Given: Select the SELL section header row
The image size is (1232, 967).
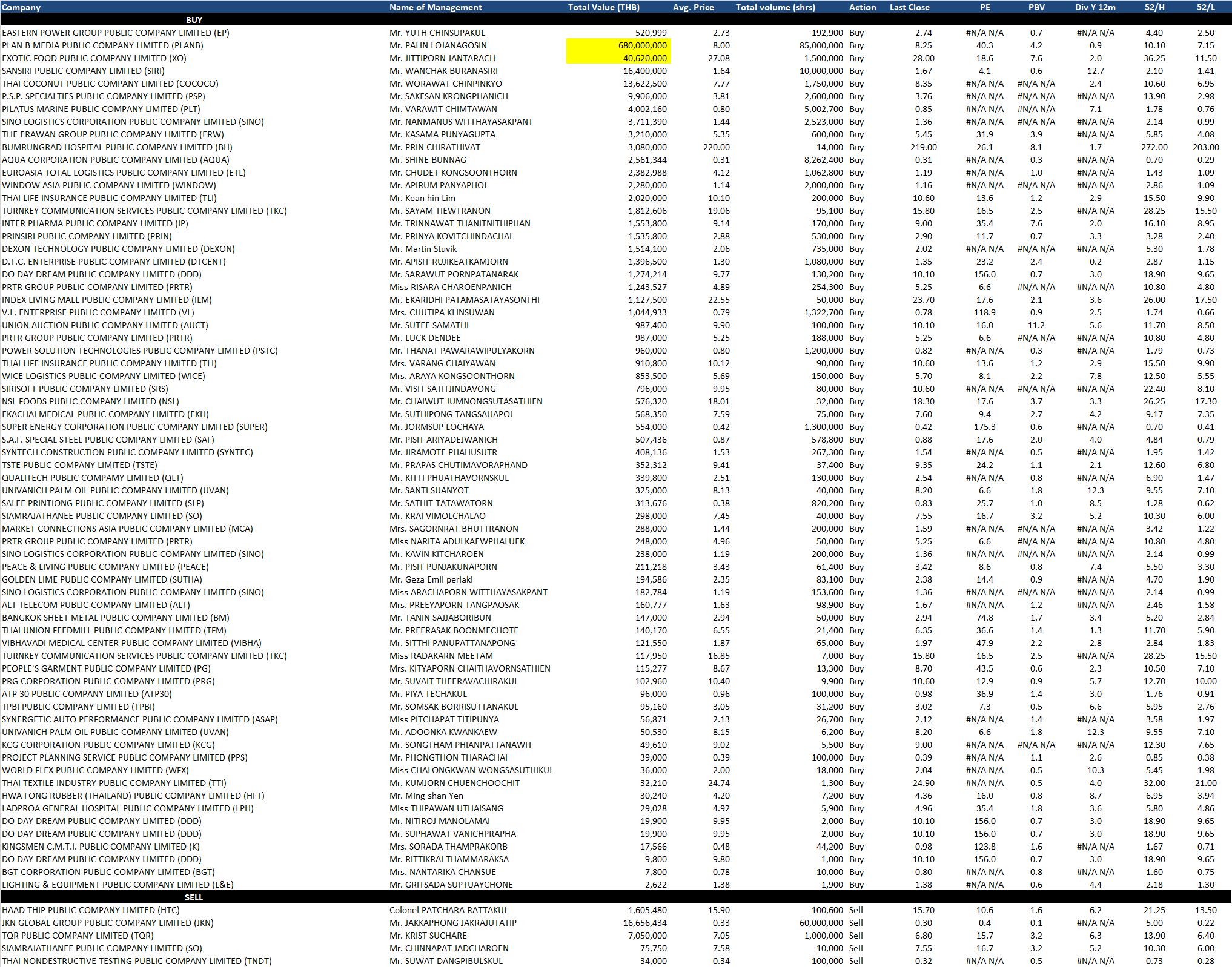Looking at the screenshot, I should [194, 897].
